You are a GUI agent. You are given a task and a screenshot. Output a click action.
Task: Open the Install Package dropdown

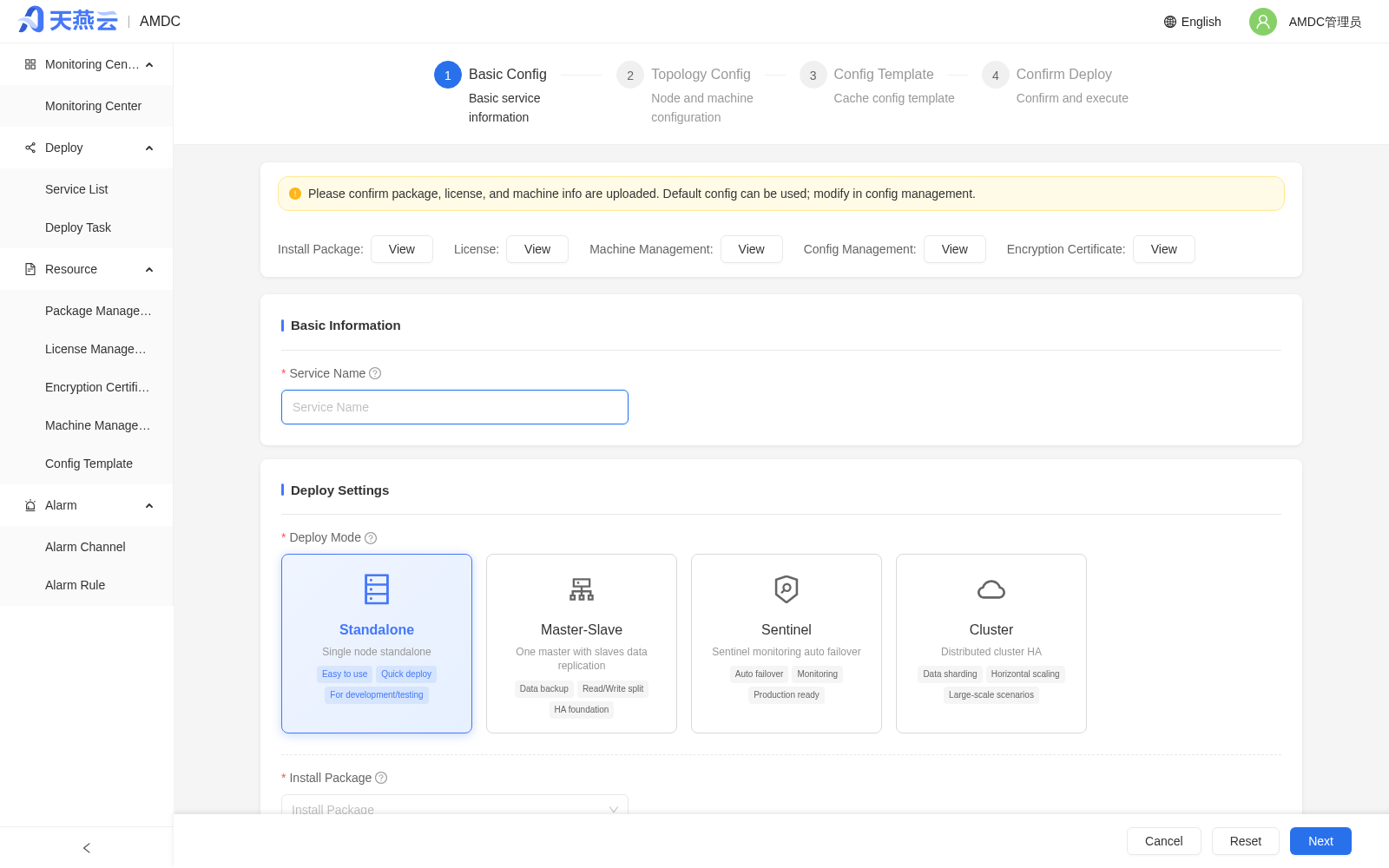point(455,805)
